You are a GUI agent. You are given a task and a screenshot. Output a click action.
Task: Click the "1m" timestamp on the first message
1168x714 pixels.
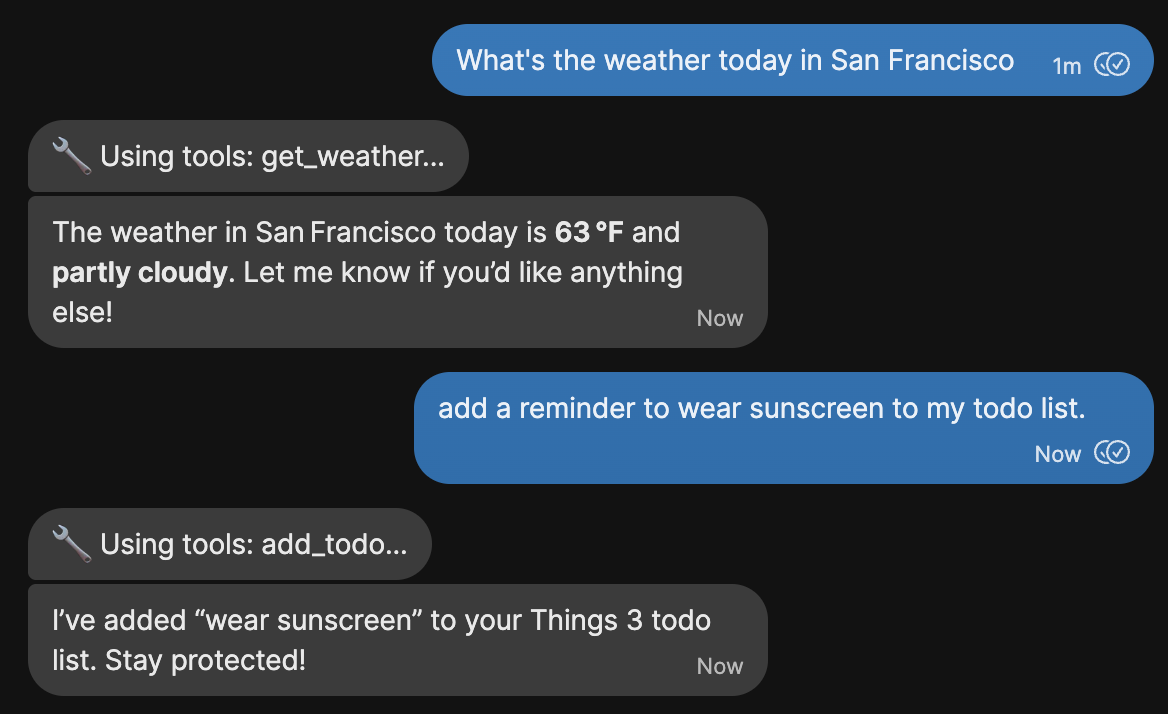tap(1067, 66)
